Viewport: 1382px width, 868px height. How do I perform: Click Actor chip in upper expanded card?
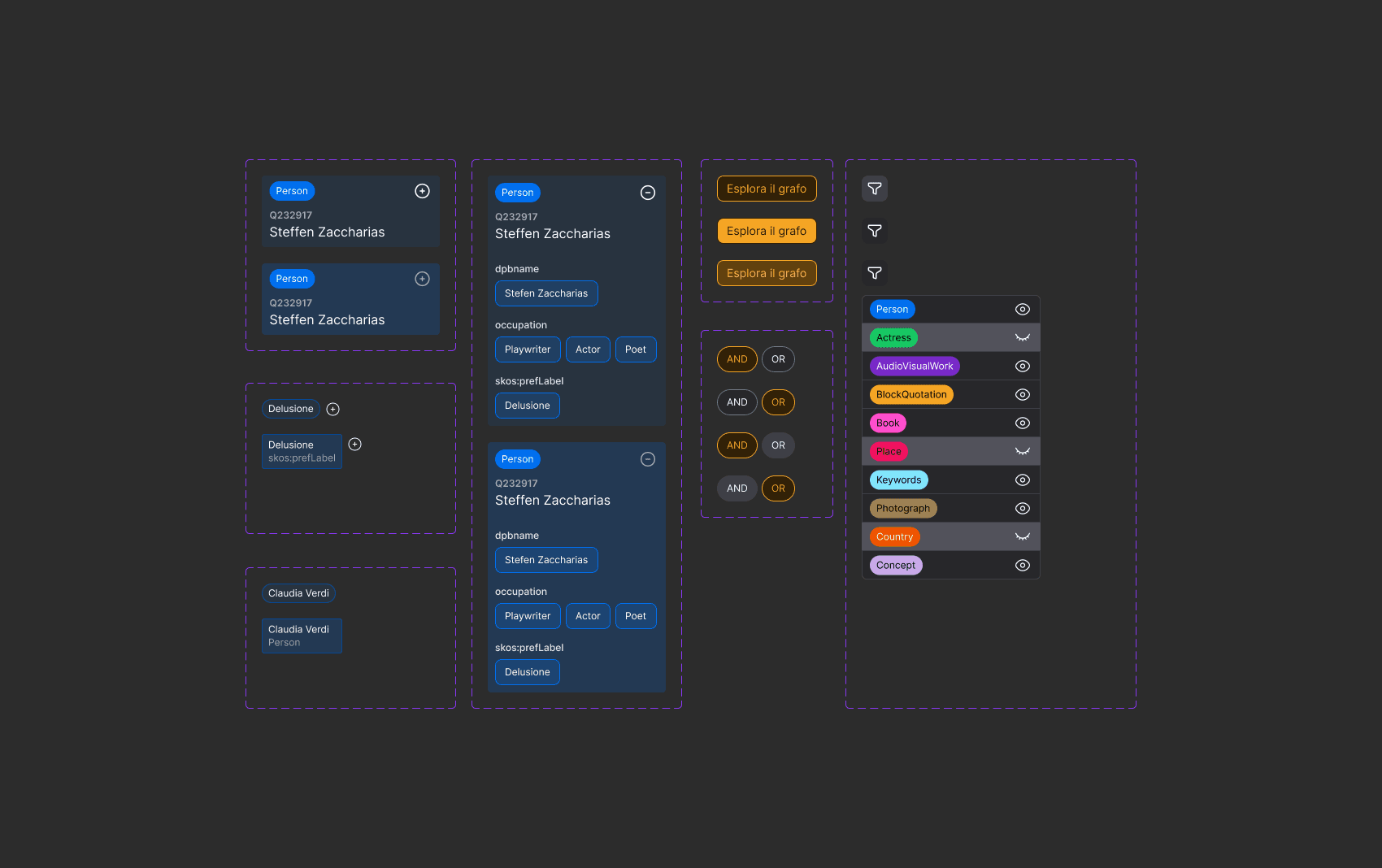click(x=588, y=349)
